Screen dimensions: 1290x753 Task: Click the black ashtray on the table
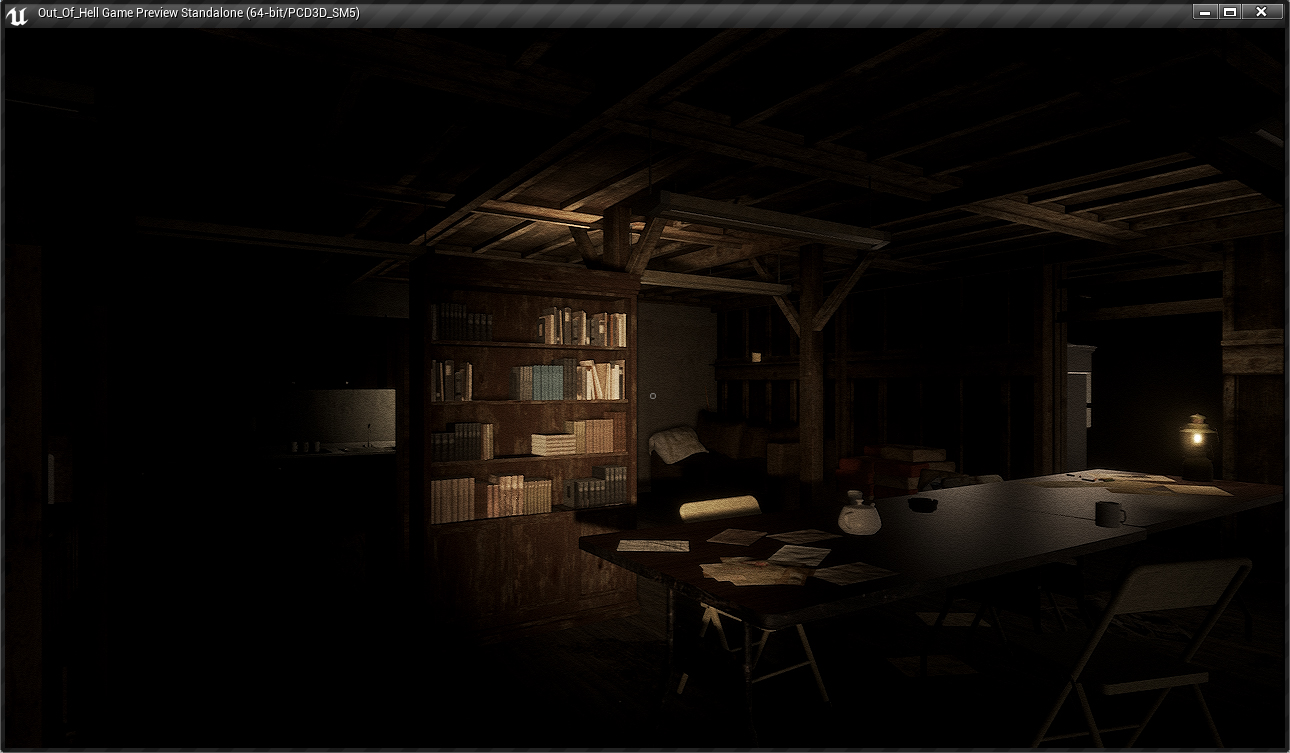pyautogui.click(x=922, y=504)
